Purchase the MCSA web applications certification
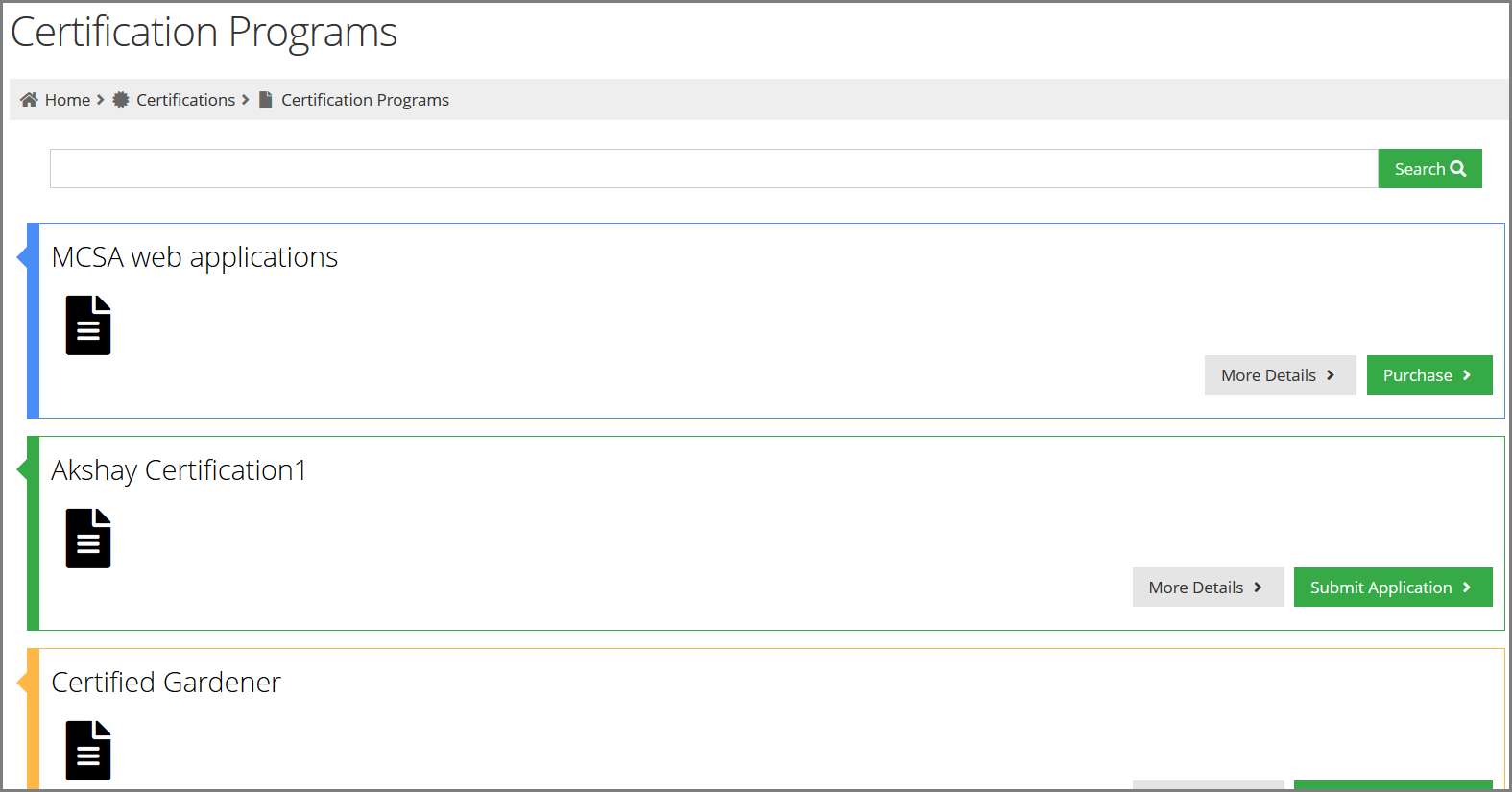The width and height of the screenshot is (1512, 792). (1429, 375)
